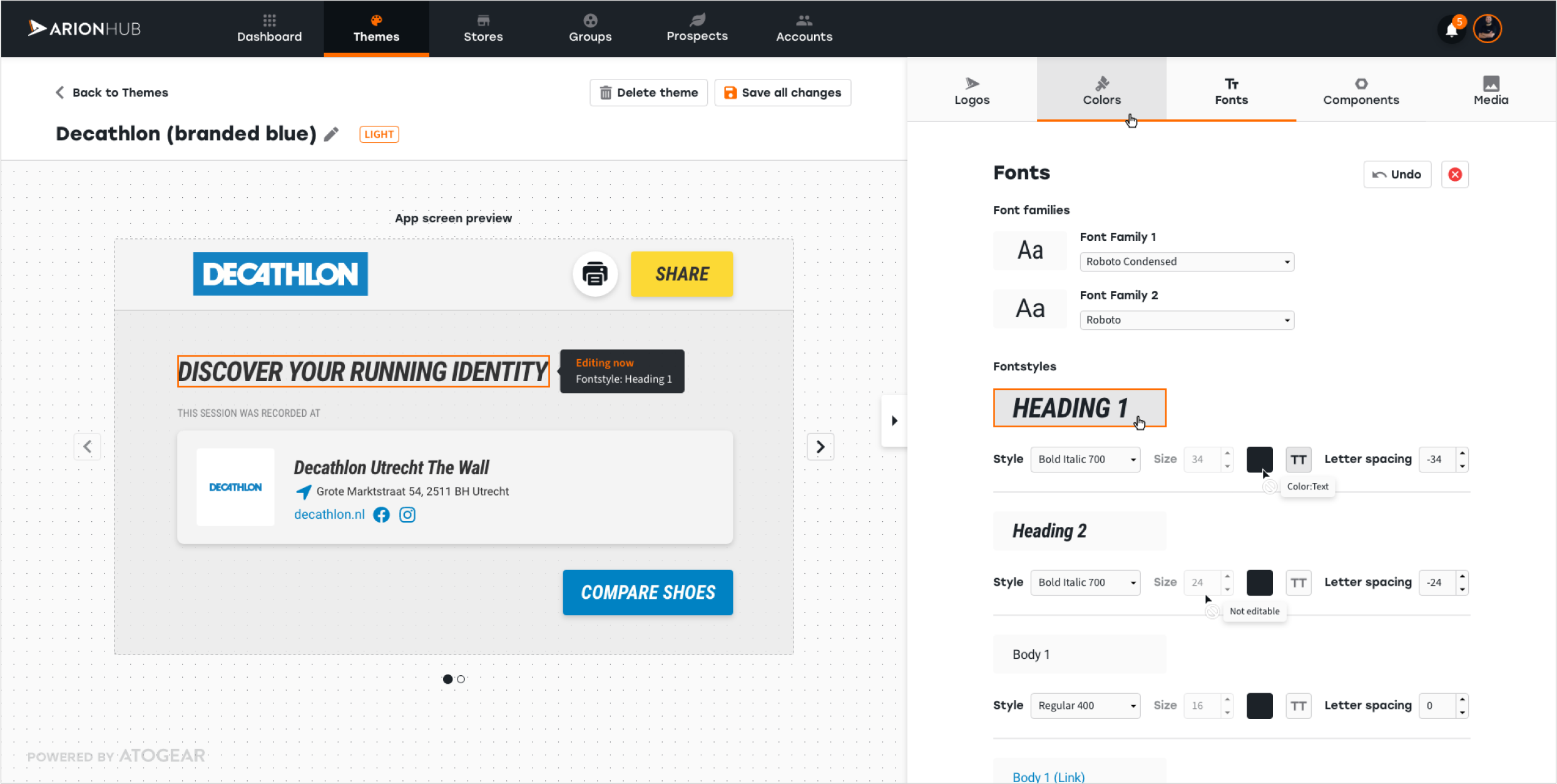
Task: Click the Undo button
Action: coord(1397,175)
